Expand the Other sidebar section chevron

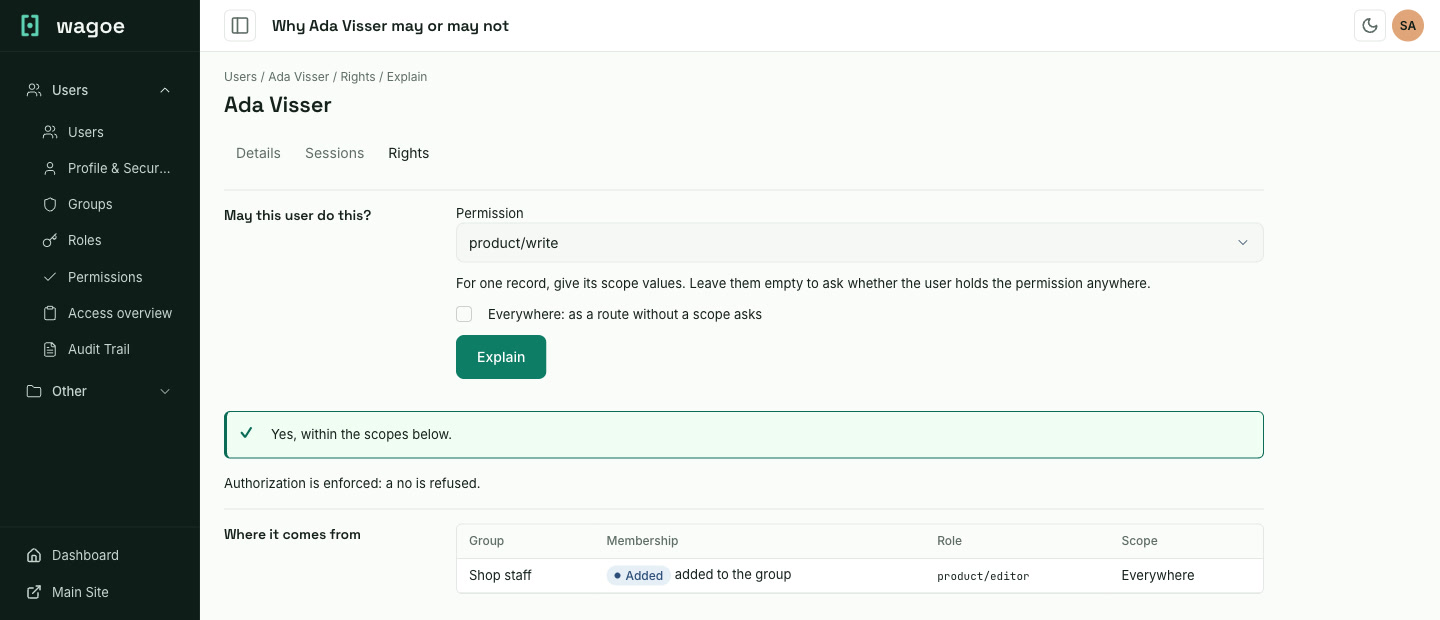tap(165, 391)
